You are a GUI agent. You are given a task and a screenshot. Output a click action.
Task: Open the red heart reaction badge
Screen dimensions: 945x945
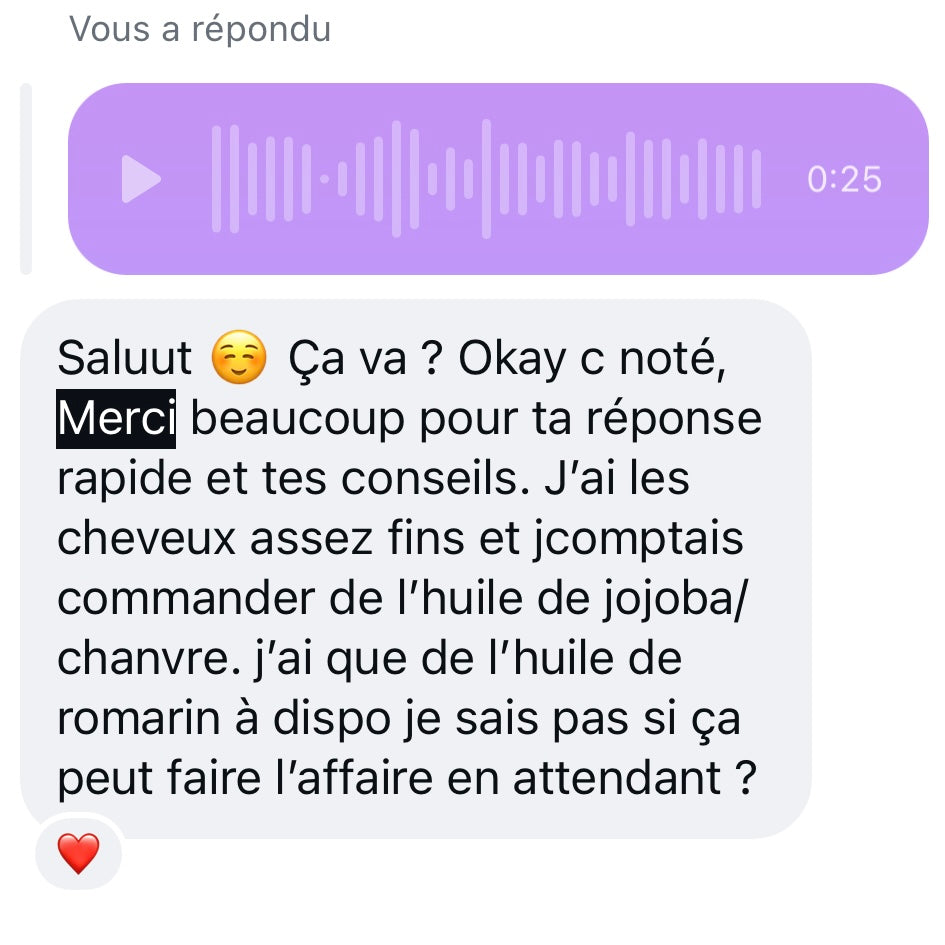[78, 853]
